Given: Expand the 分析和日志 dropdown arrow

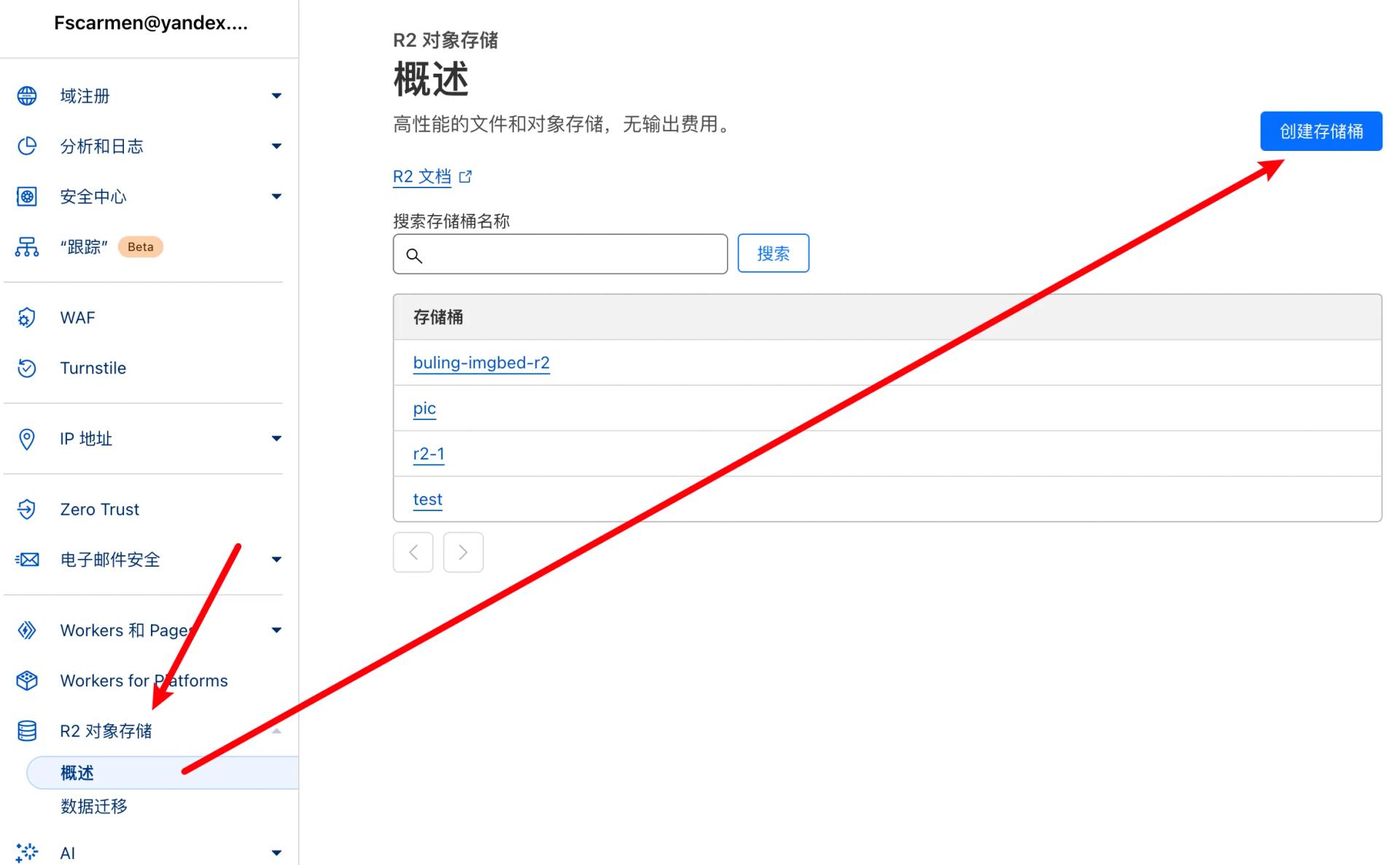Looking at the screenshot, I should coord(276,146).
